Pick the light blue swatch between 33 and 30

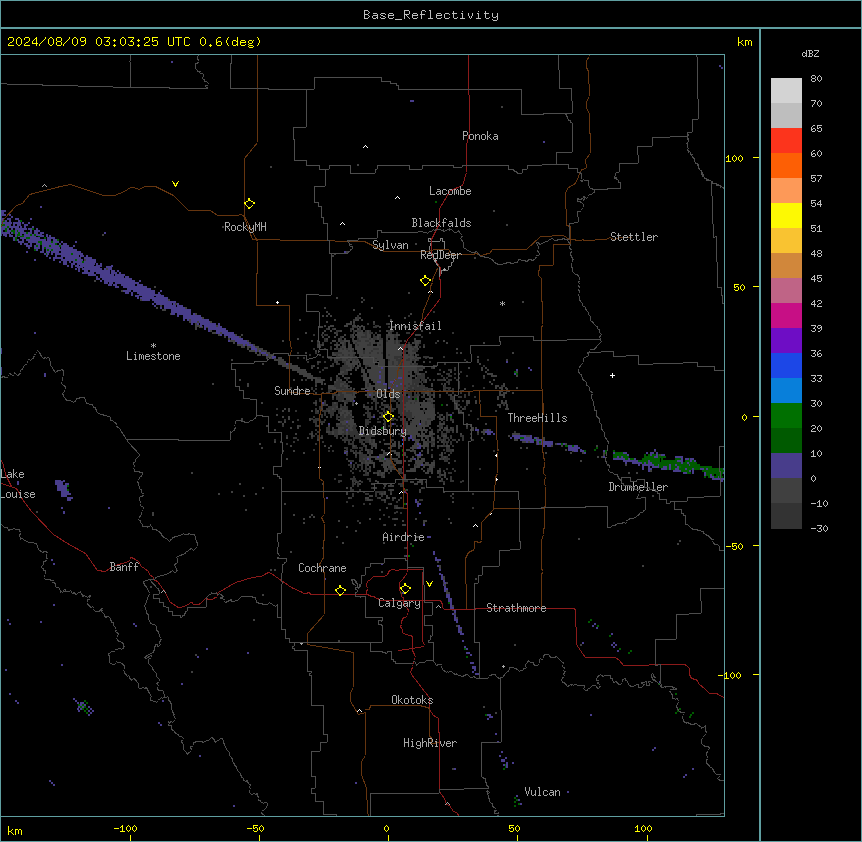(786, 390)
